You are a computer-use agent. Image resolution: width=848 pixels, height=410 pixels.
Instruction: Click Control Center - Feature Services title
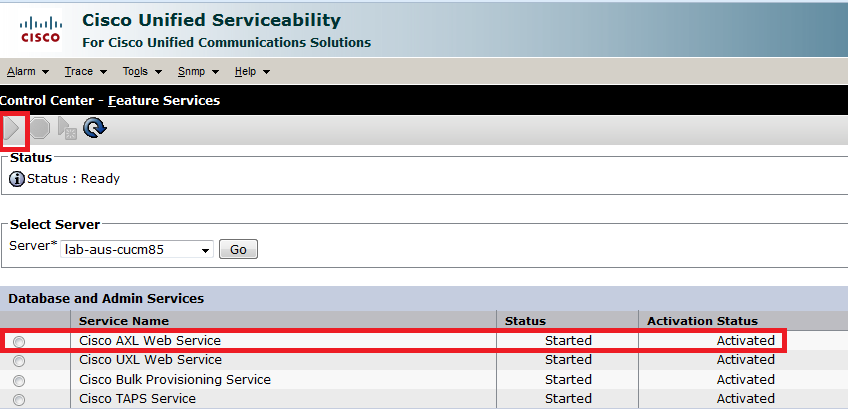tap(110, 101)
